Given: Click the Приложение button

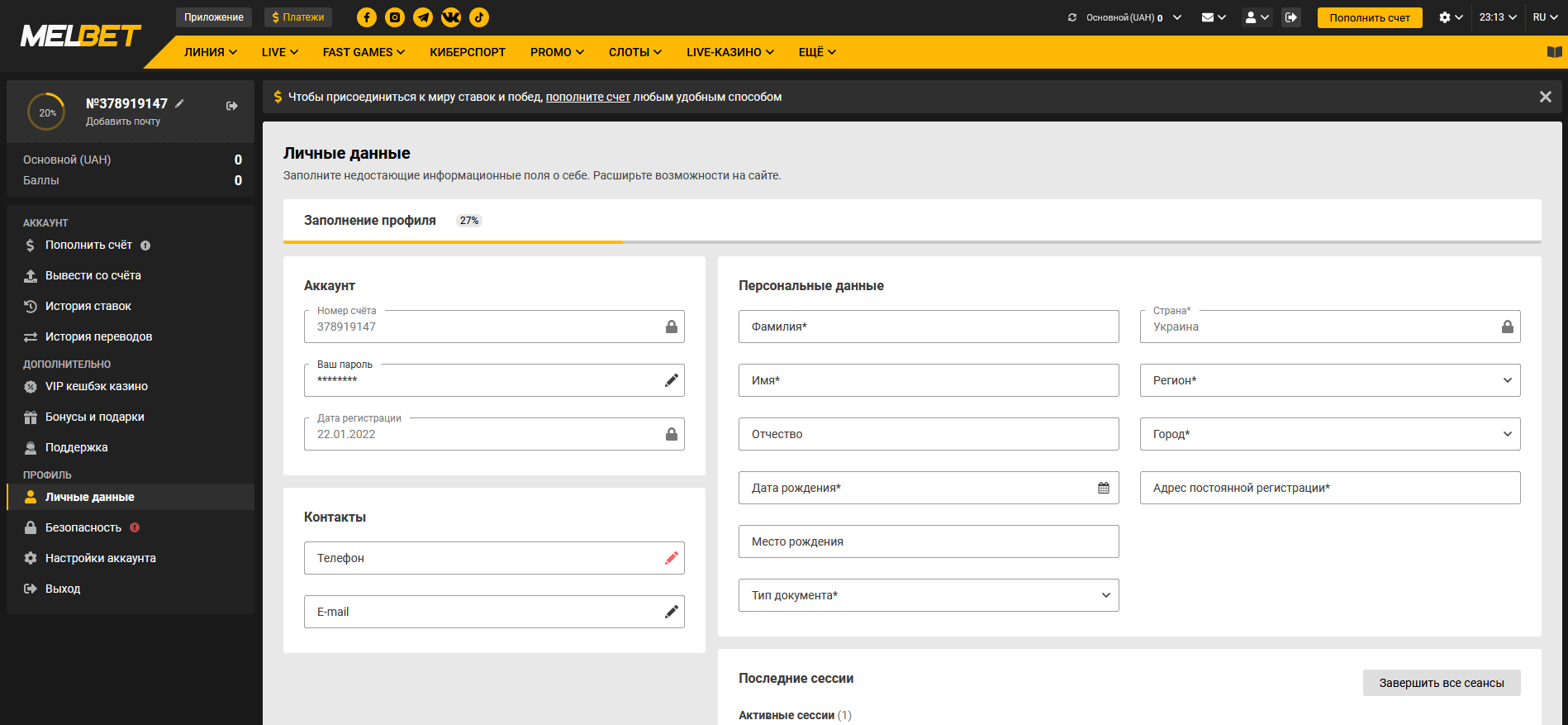Looking at the screenshot, I should pos(214,17).
